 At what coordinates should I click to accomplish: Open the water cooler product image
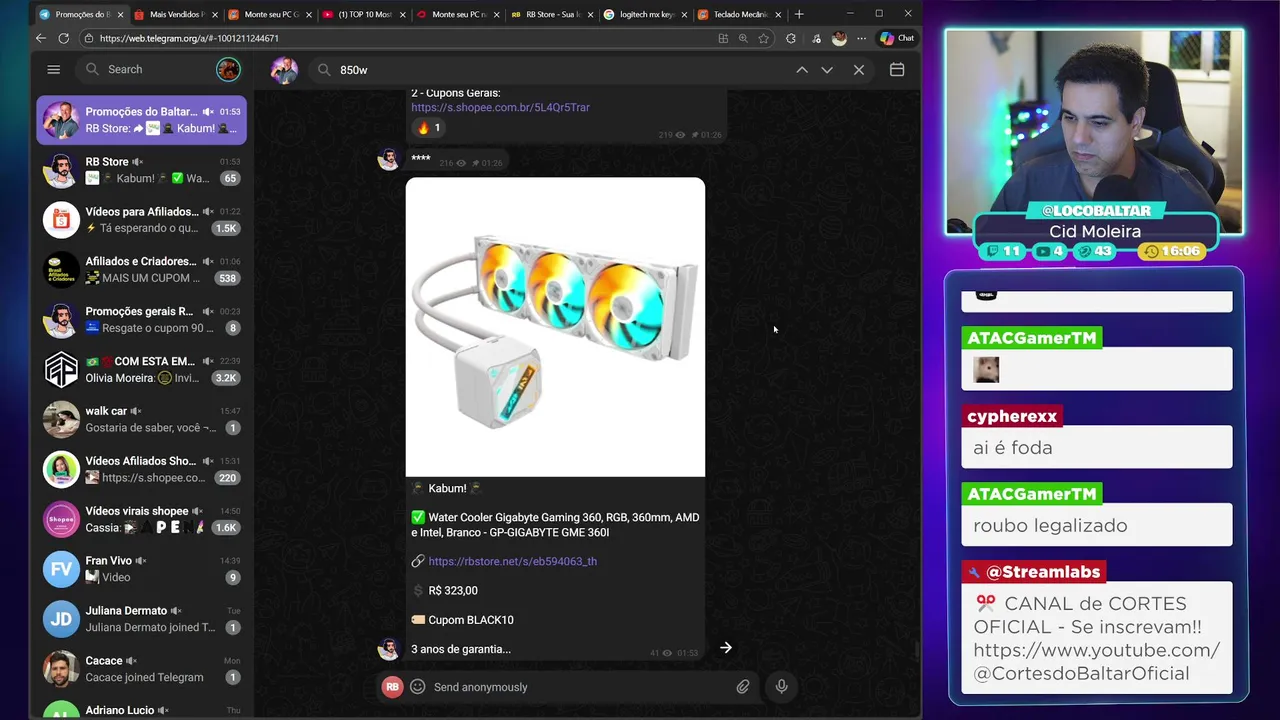pyautogui.click(x=555, y=327)
